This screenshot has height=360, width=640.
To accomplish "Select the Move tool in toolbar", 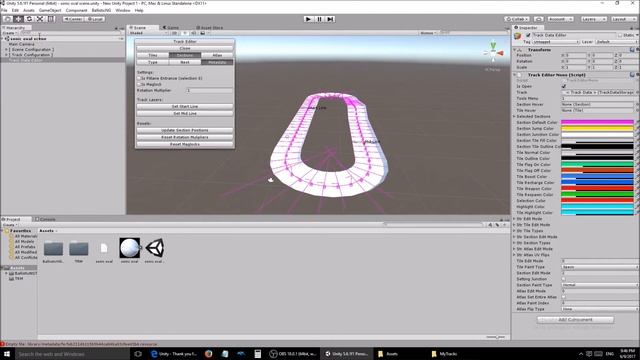I will (18, 19).
